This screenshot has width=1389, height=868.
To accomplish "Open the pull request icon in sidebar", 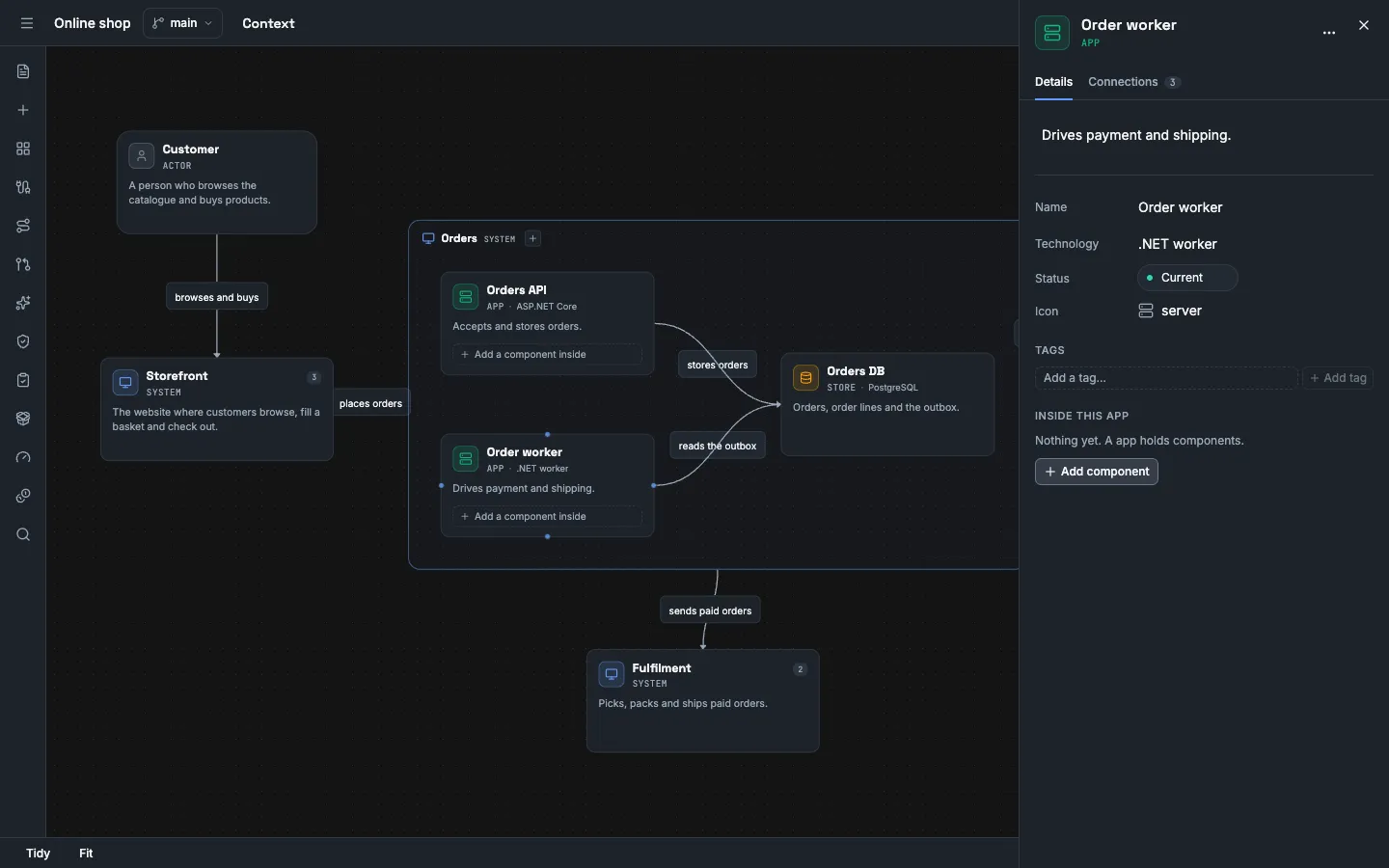I will coord(23,264).
